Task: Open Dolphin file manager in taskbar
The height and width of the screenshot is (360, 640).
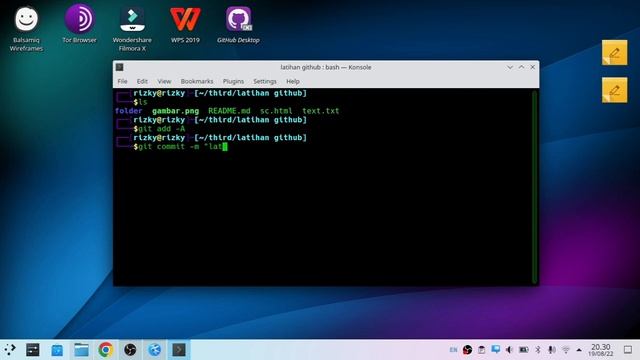Action: 81,350
